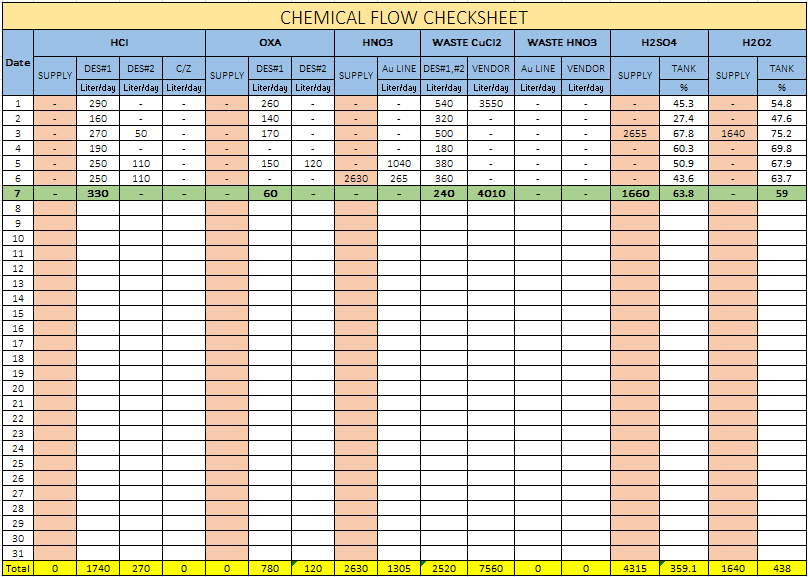Click the H2SO4 group header
The width and height of the screenshot is (808, 577).
pos(660,43)
